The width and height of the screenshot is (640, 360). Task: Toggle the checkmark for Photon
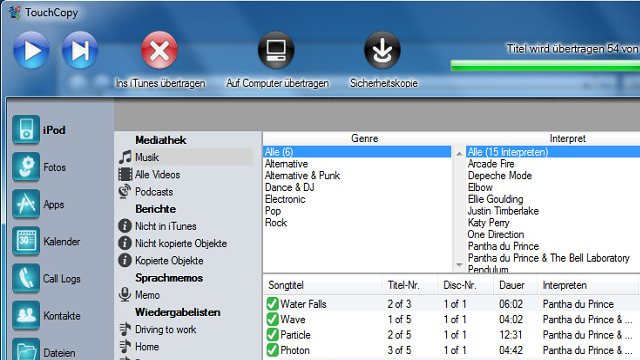tap(272, 350)
